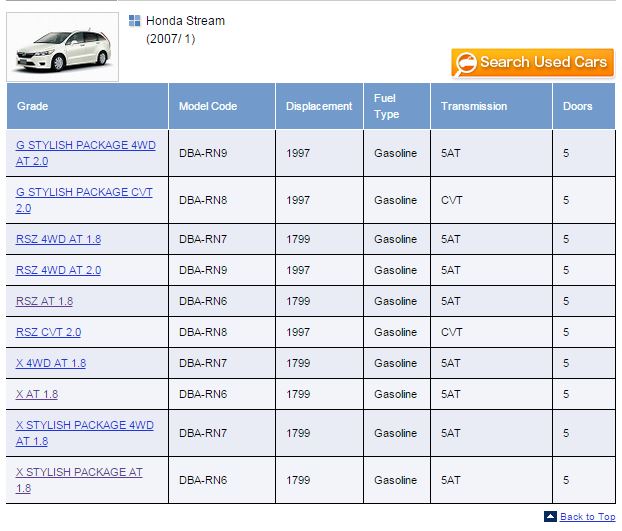Open the RSZ 4WD AT 1.8 link

58,239
